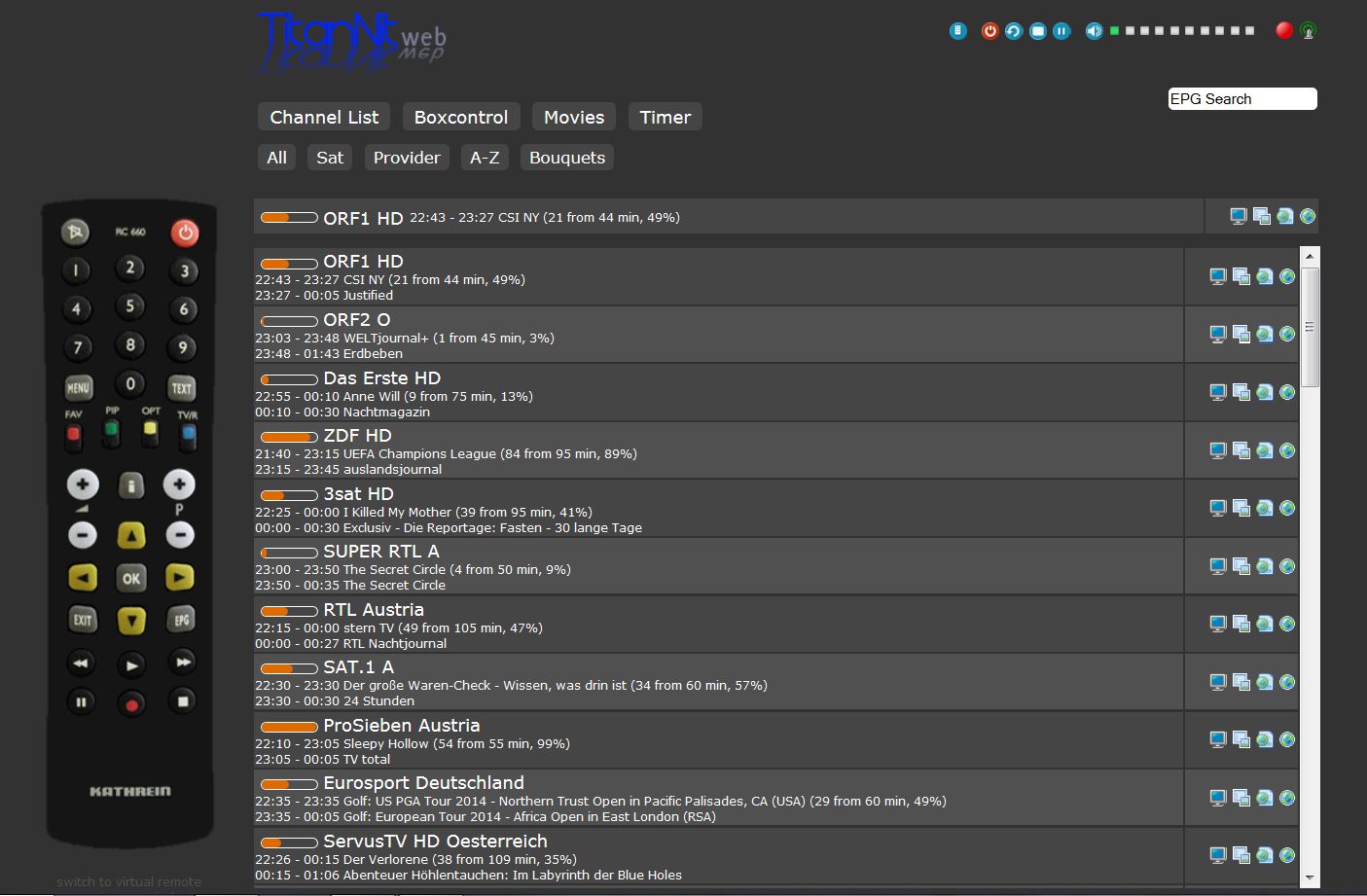Click the globe icon for RTL Austria
Image resolution: width=1367 pixels, height=896 pixels.
[1287, 624]
